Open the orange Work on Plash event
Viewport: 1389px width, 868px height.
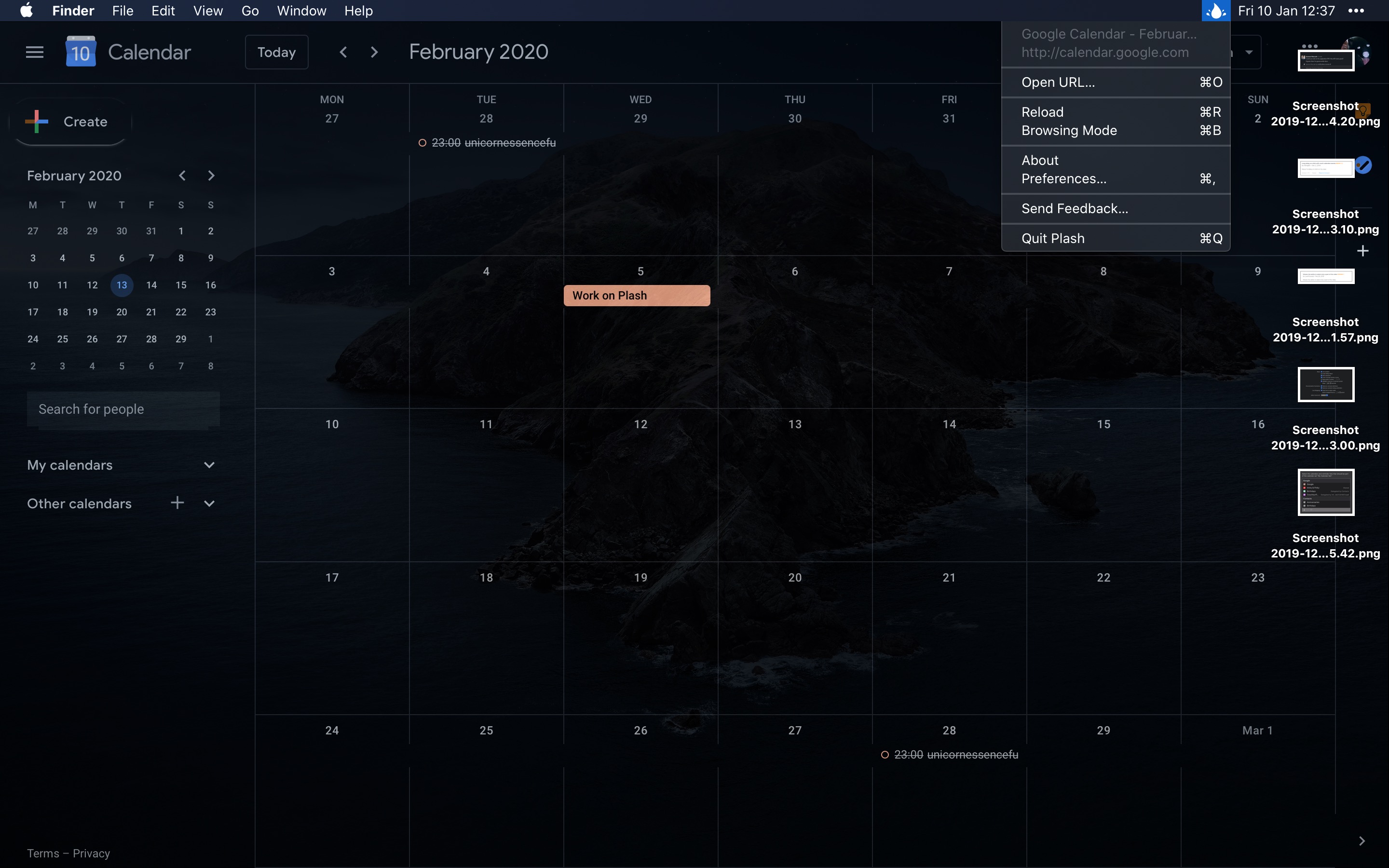(x=637, y=296)
